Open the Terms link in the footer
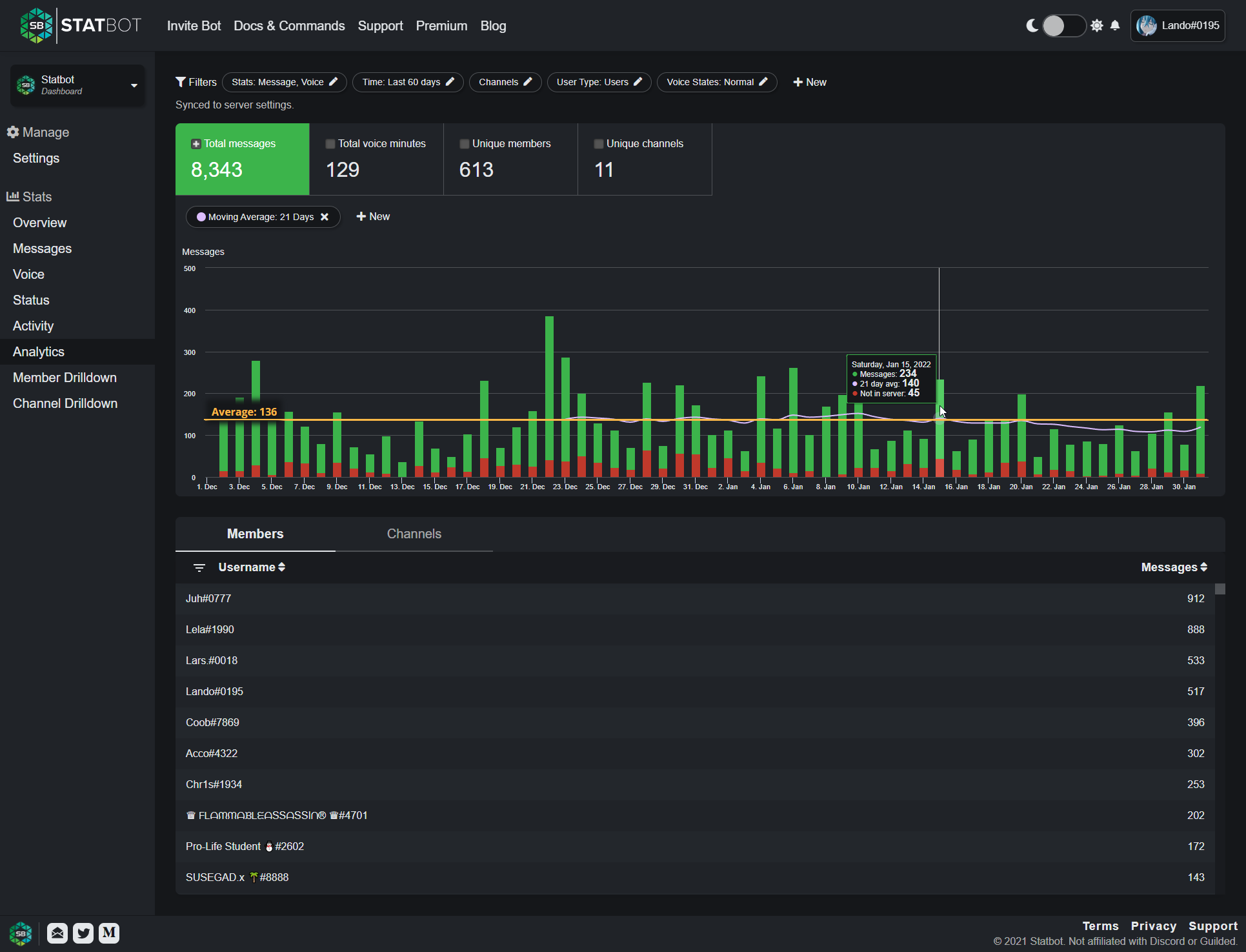The height and width of the screenshot is (952, 1246). [x=1100, y=926]
